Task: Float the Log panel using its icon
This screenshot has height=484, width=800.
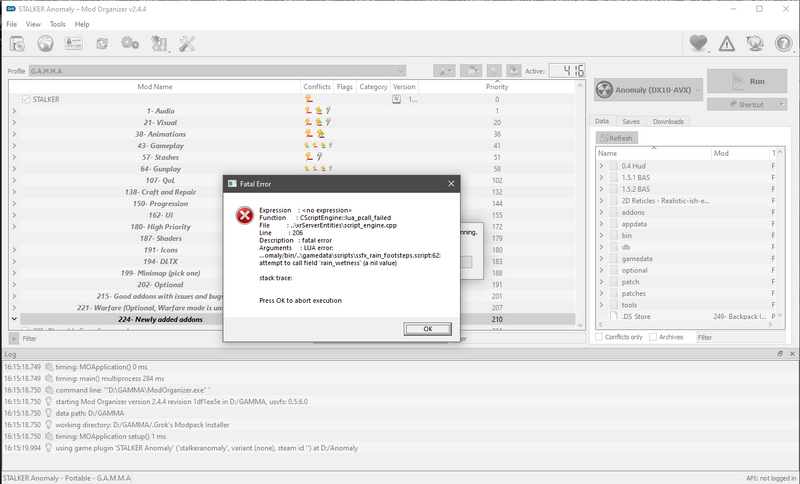Action: click(x=780, y=353)
